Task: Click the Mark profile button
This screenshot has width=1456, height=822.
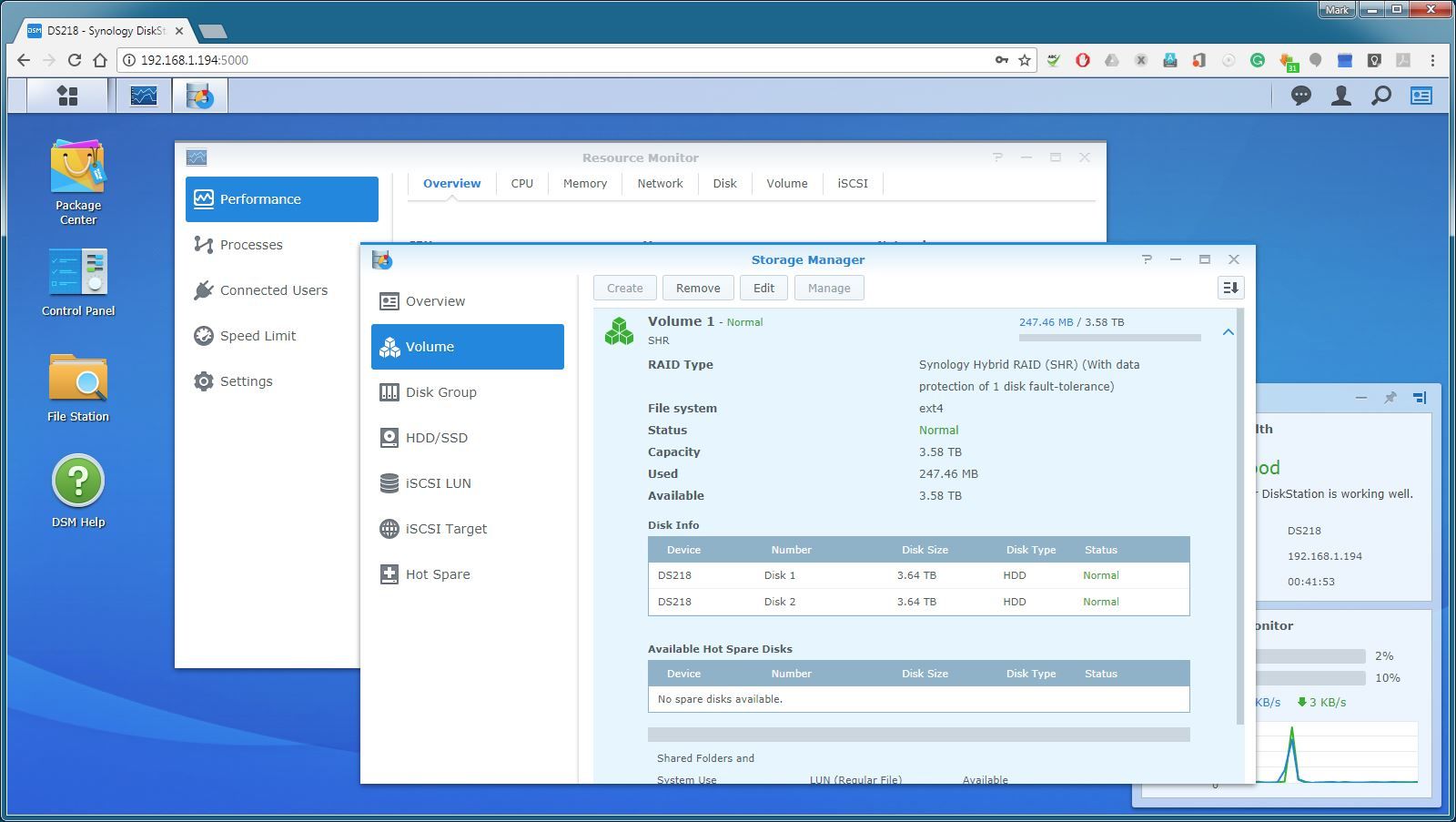Action: tap(1338, 10)
